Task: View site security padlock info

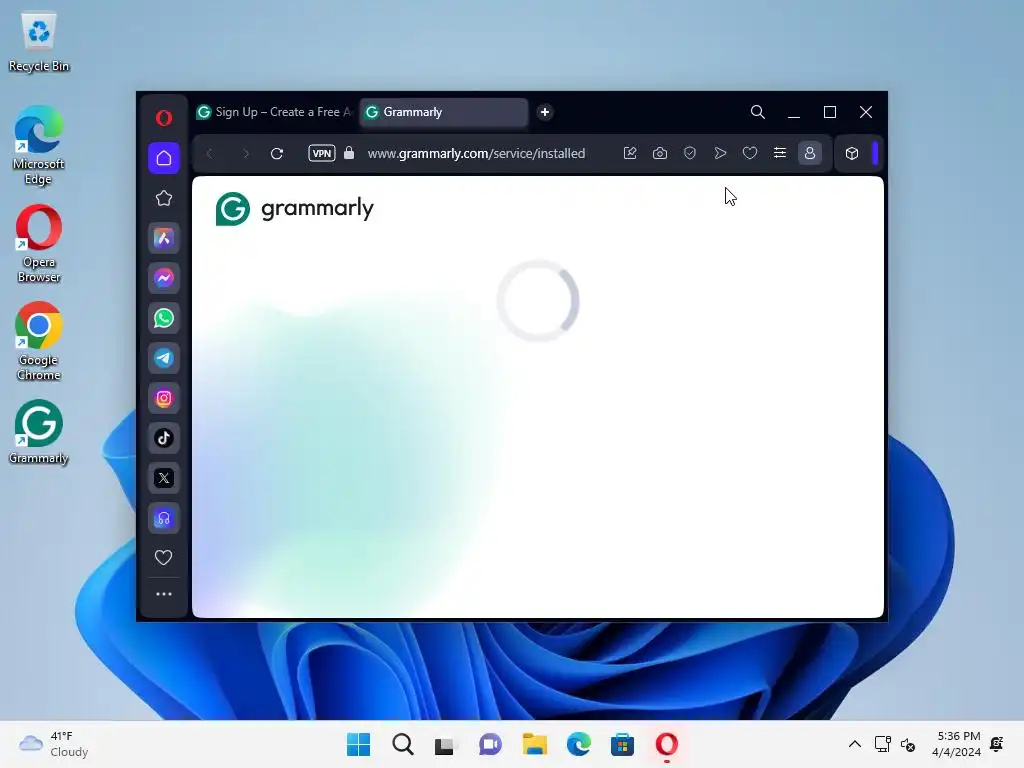Action: click(x=349, y=153)
